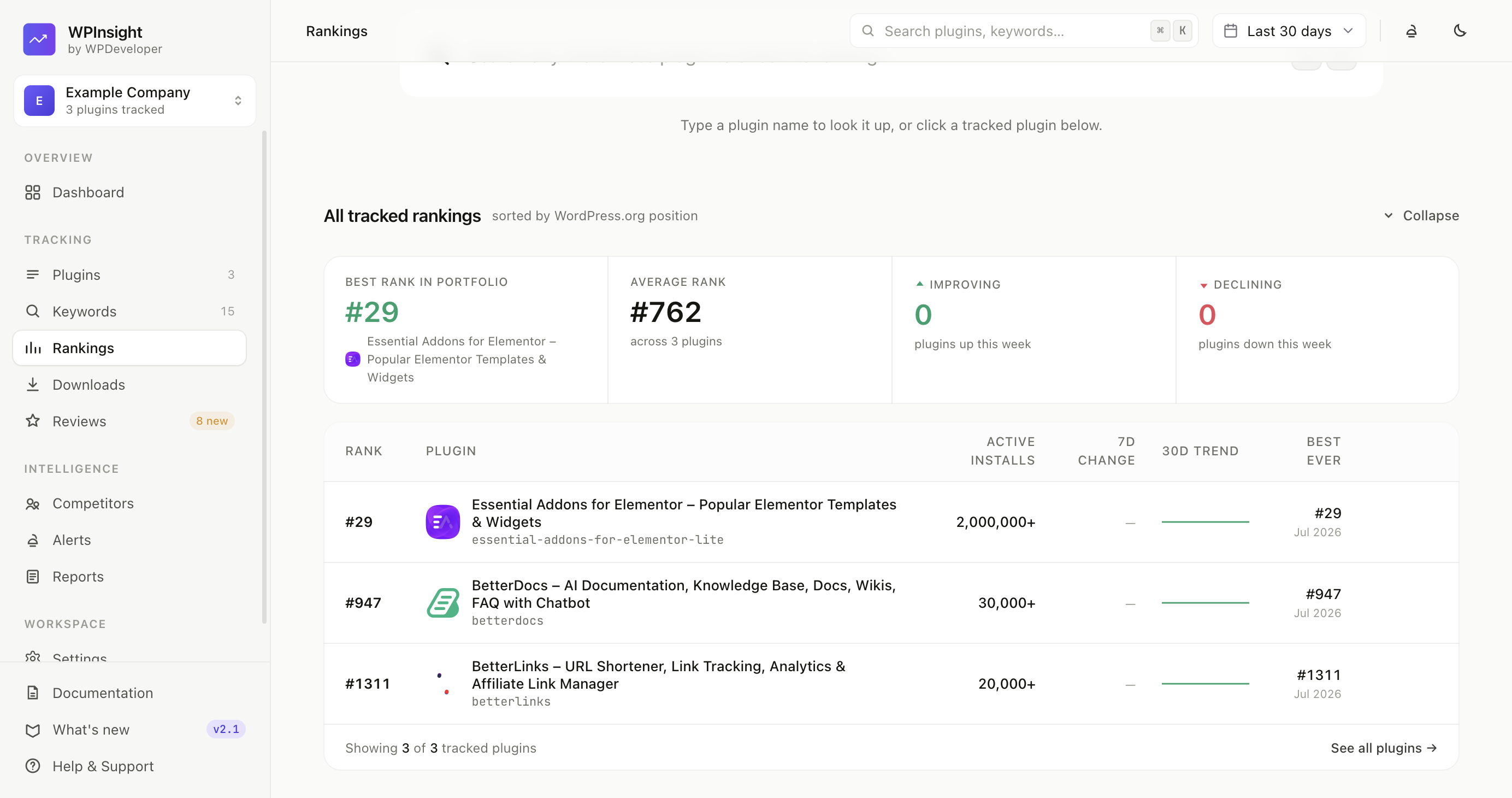Click the v2.1 version badge
This screenshot has height=798, width=1512.
coord(226,729)
